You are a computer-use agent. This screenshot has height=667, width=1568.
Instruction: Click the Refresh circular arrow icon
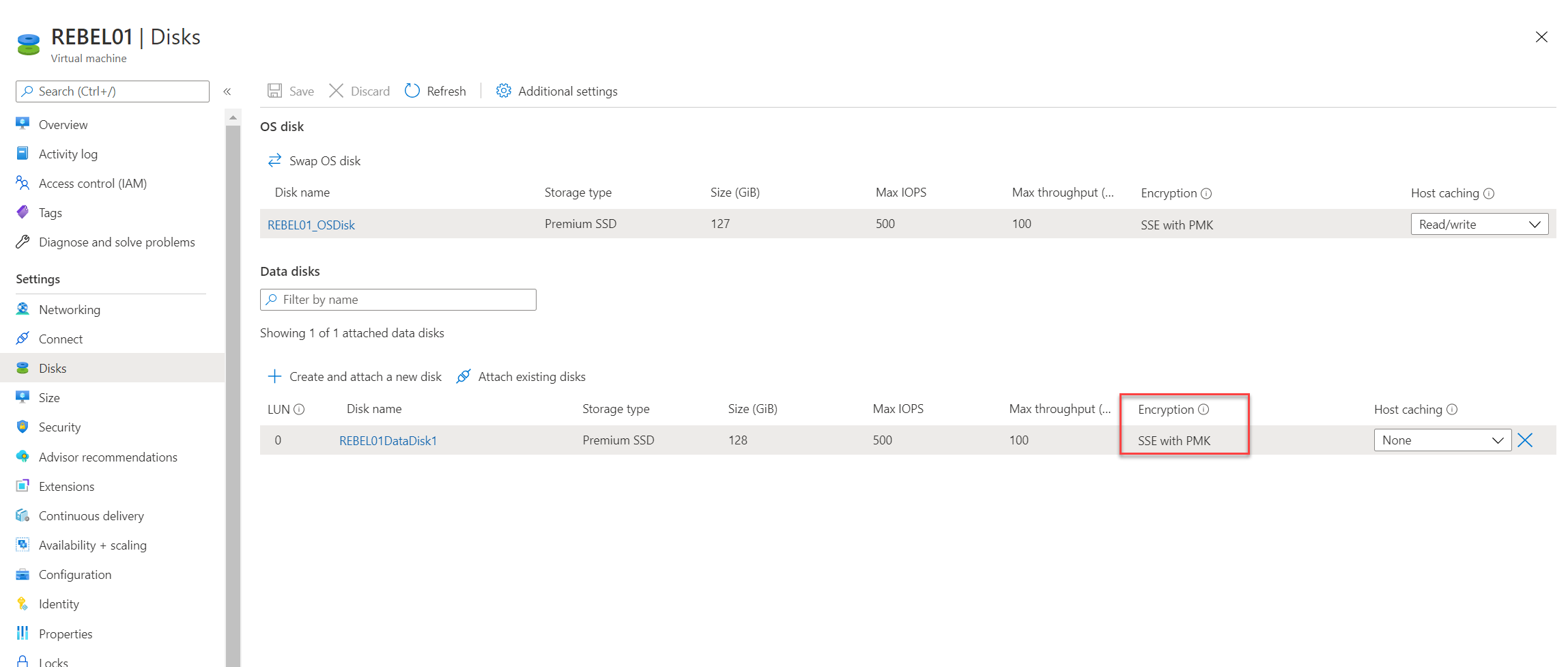point(412,91)
